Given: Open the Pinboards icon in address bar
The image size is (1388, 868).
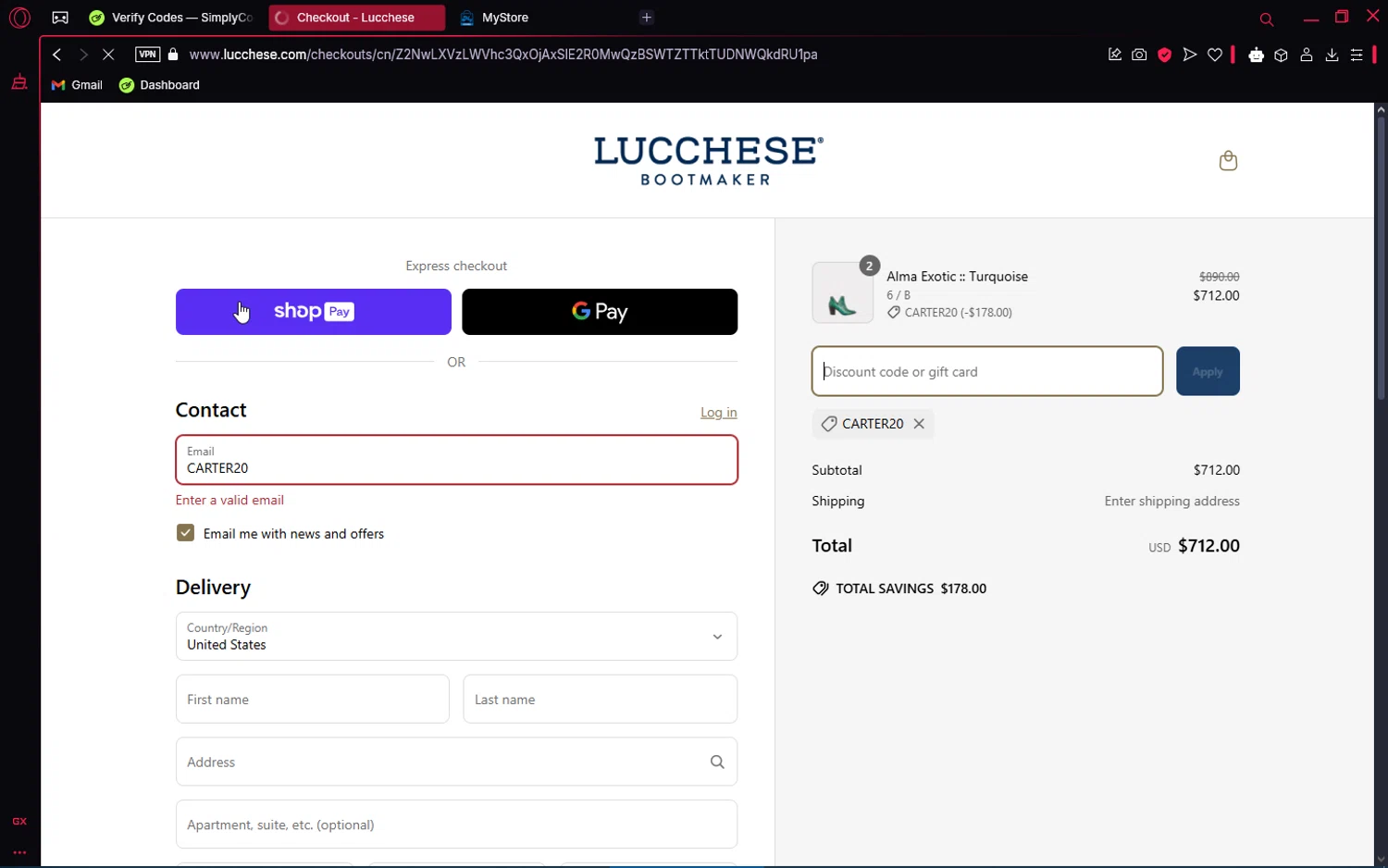Looking at the screenshot, I should 1114,55.
